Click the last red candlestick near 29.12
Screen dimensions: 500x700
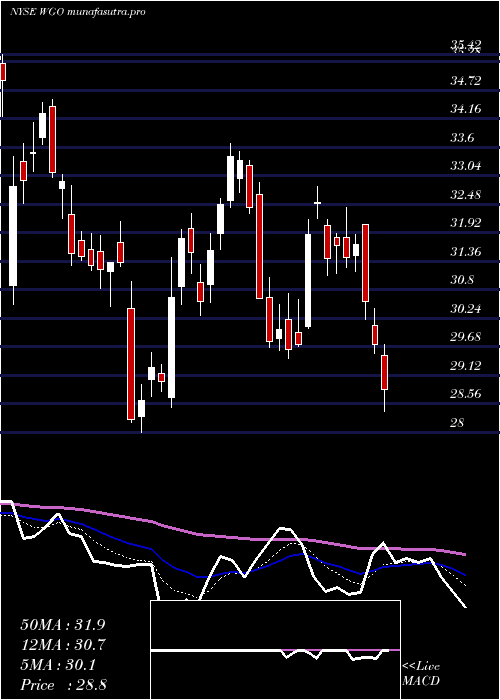pos(384,372)
